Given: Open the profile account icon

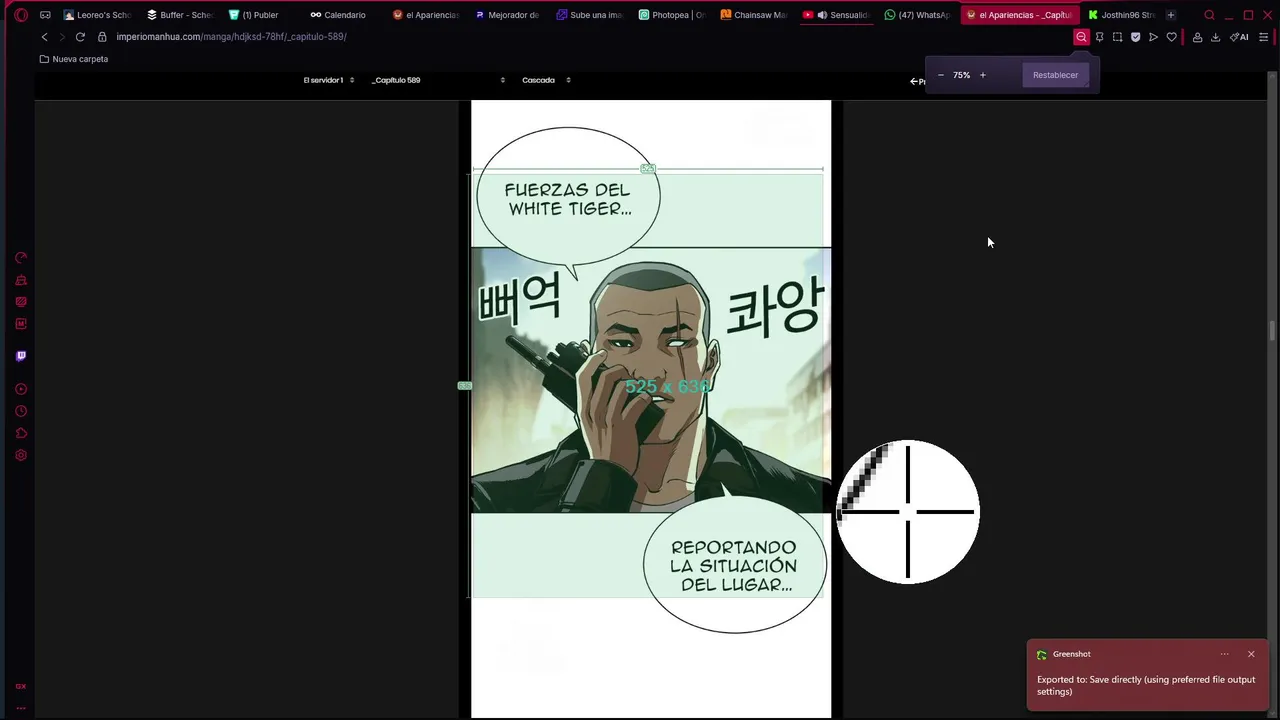Looking at the screenshot, I should [1197, 37].
